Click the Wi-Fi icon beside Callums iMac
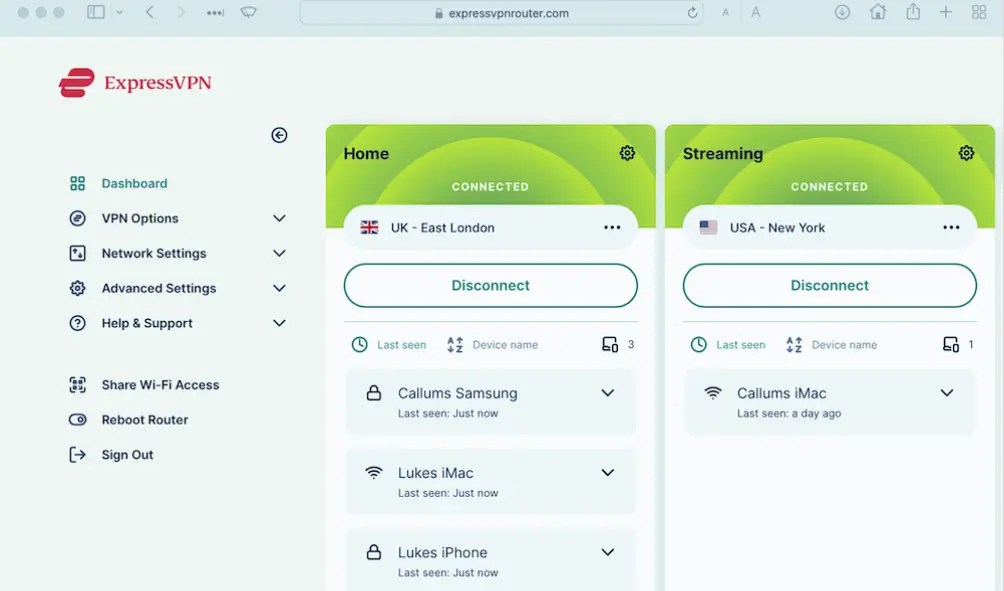The image size is (1004, 591). pos(713,393)
